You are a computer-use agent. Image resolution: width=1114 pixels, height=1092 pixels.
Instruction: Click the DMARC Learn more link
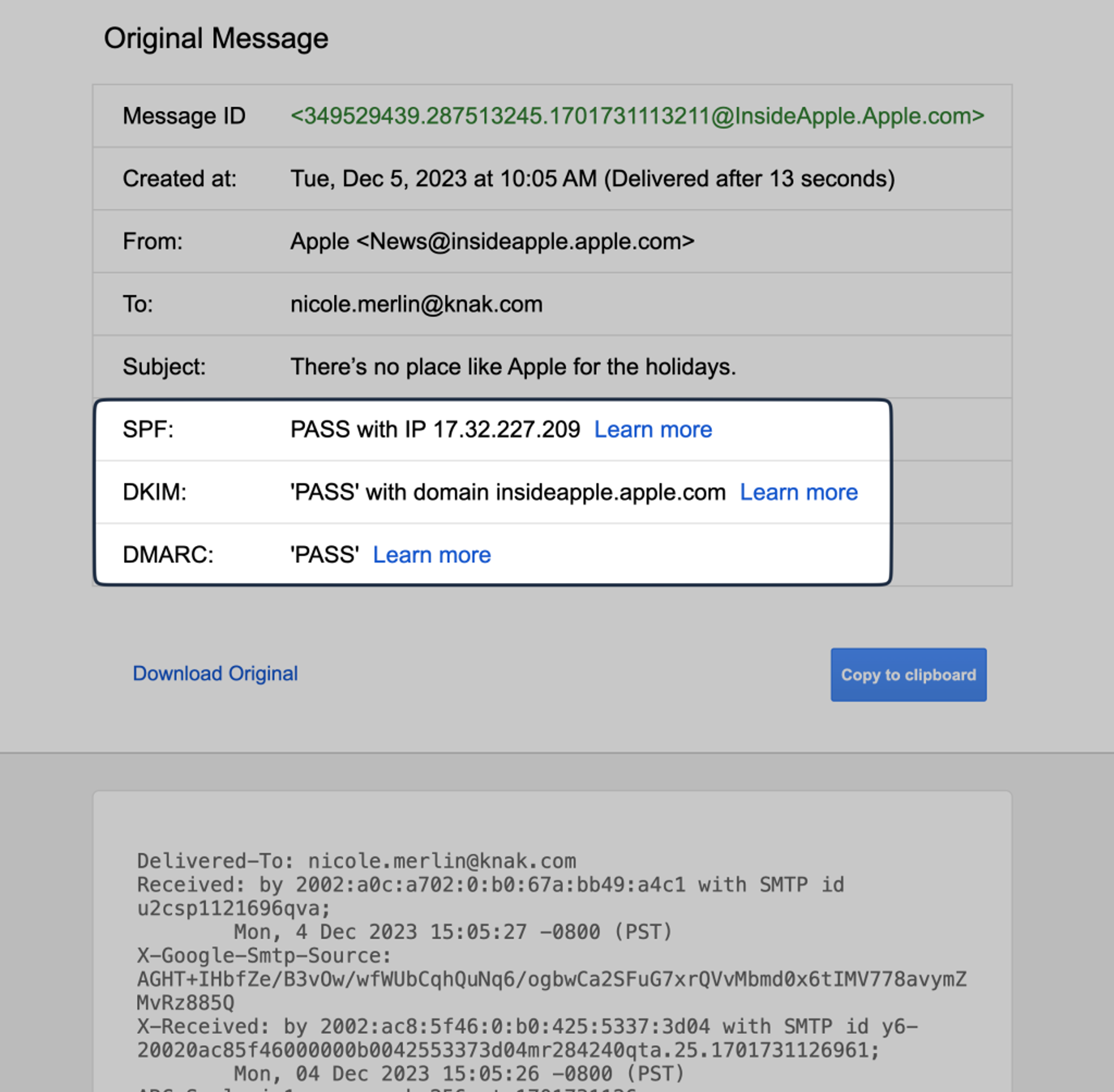[x=431, y=555]
